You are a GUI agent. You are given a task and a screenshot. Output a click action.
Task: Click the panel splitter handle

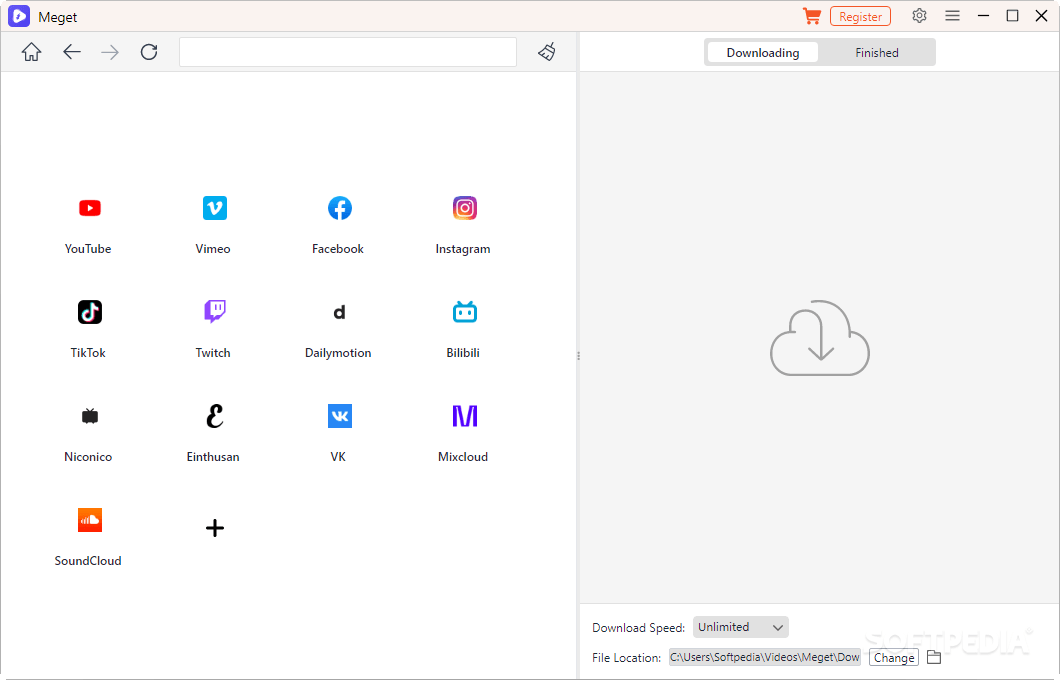pos(578,356)
